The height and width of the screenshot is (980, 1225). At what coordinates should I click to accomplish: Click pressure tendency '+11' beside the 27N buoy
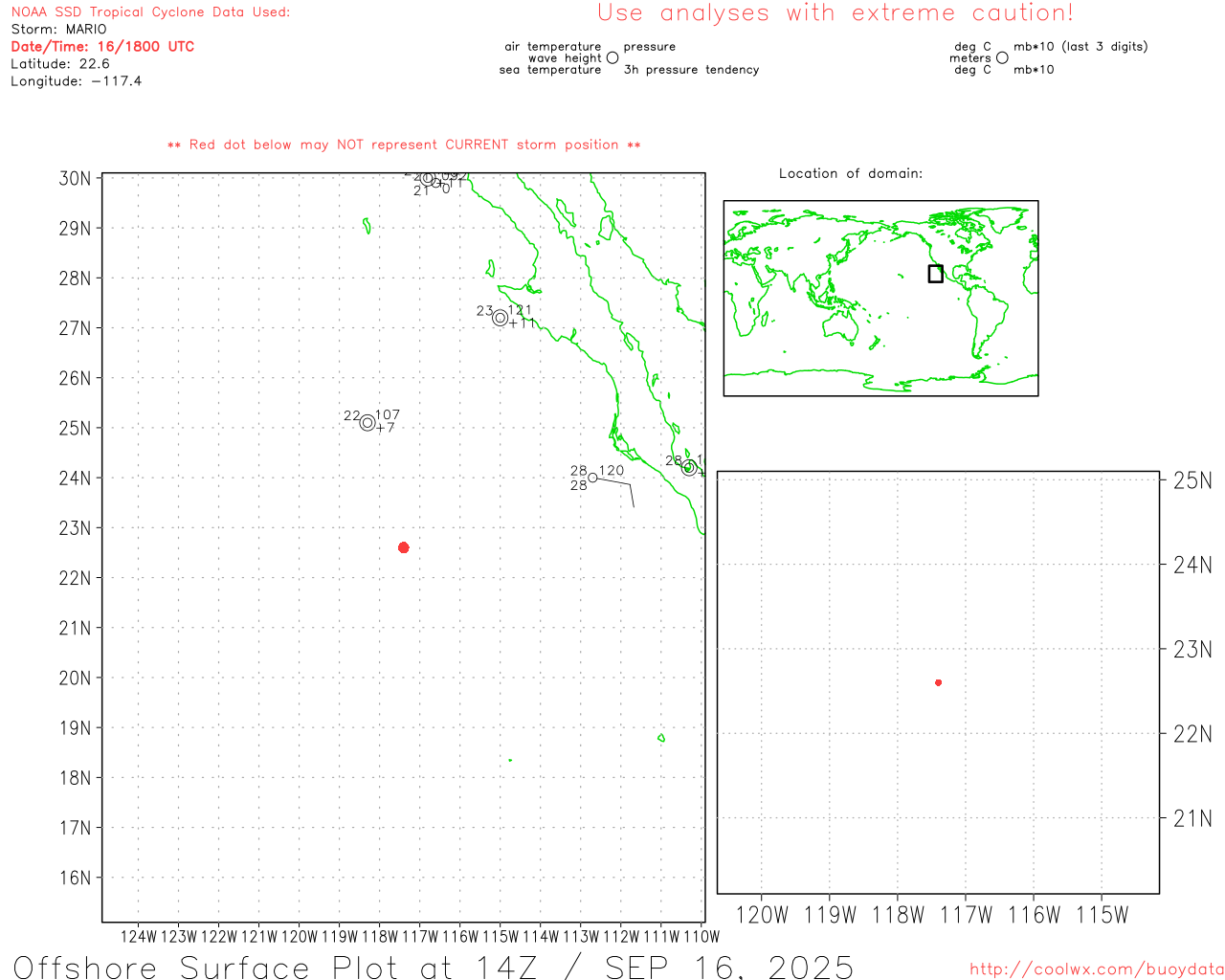523,323
